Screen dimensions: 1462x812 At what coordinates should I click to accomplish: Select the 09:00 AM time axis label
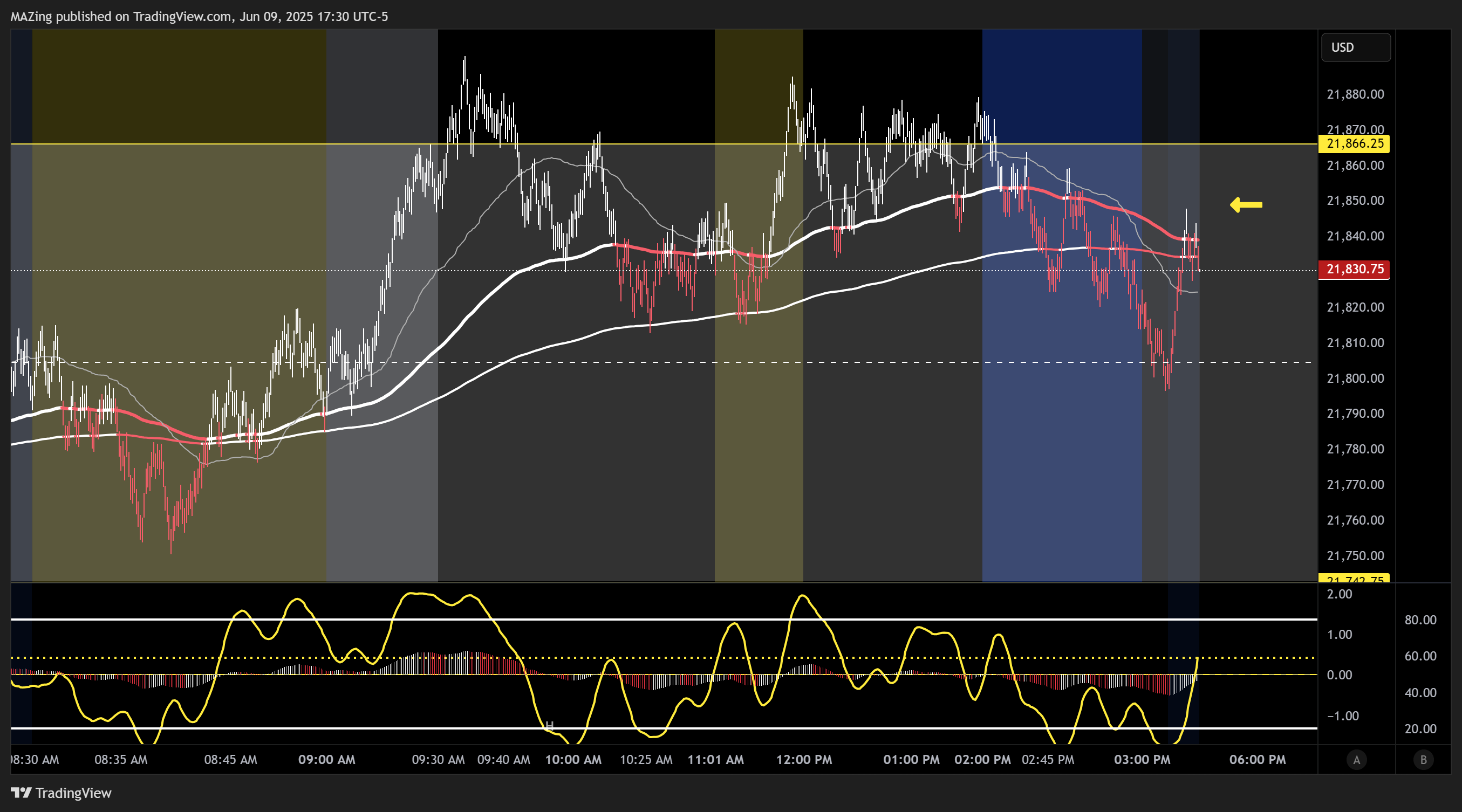tap(327, 760)
